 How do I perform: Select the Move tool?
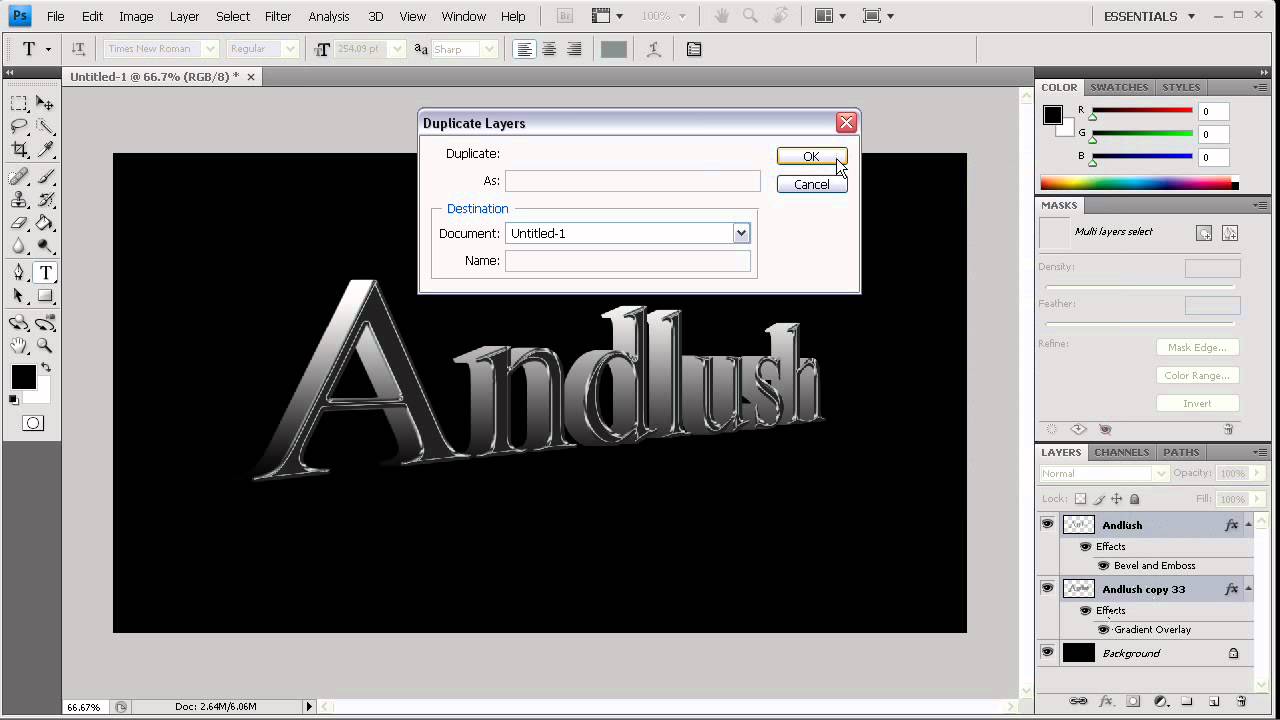(45, 103)
